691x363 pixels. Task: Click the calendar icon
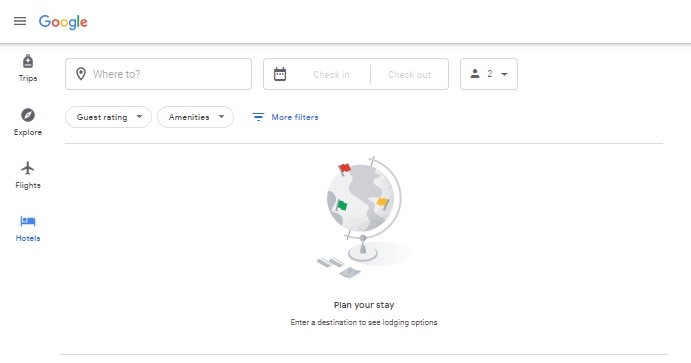click(280, 74)
